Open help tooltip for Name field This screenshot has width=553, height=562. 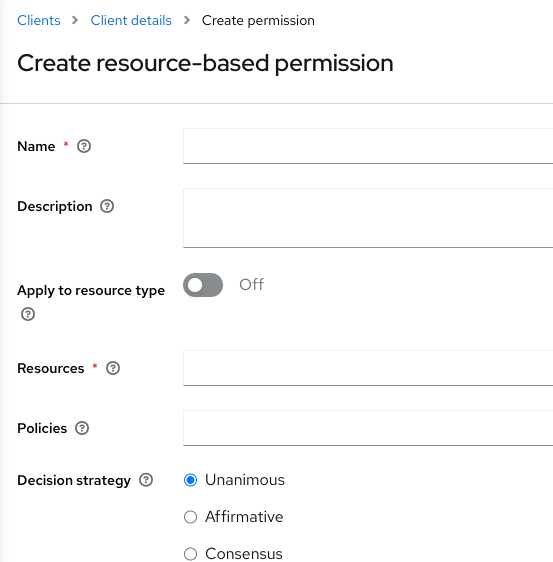point(84,146)
